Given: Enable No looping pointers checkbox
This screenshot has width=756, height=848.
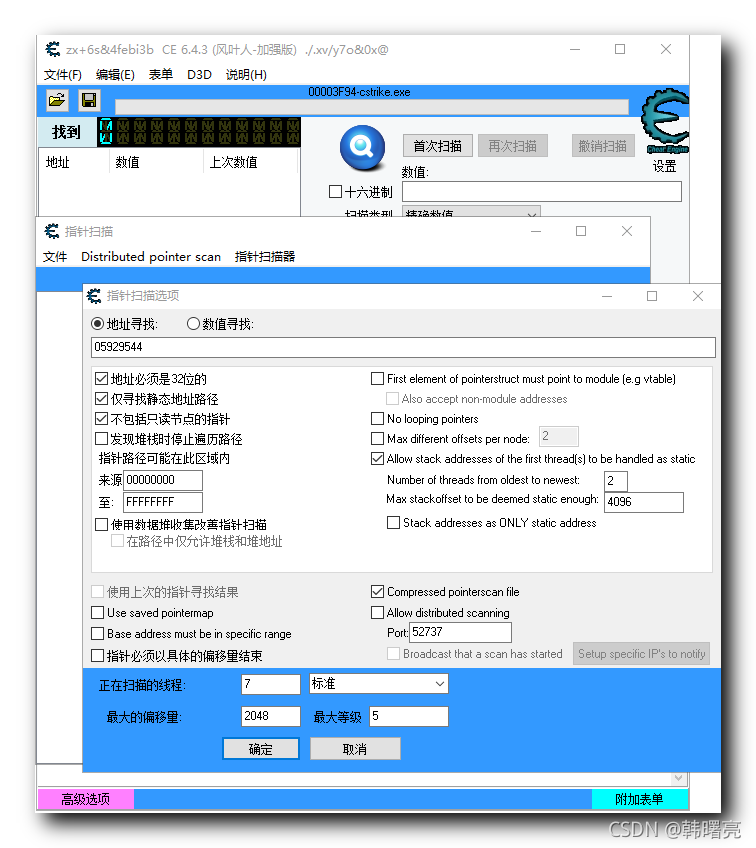Looking at the screenshot, I should [x=377, y=419].
